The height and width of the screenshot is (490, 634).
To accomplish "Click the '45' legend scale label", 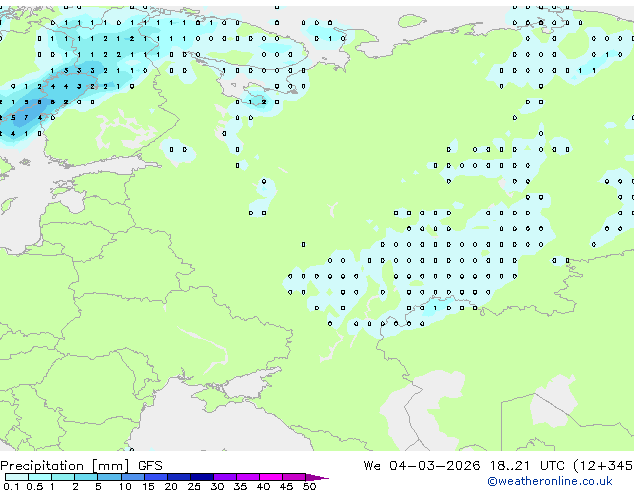I will pyautogui.click(x=286, y=486).
